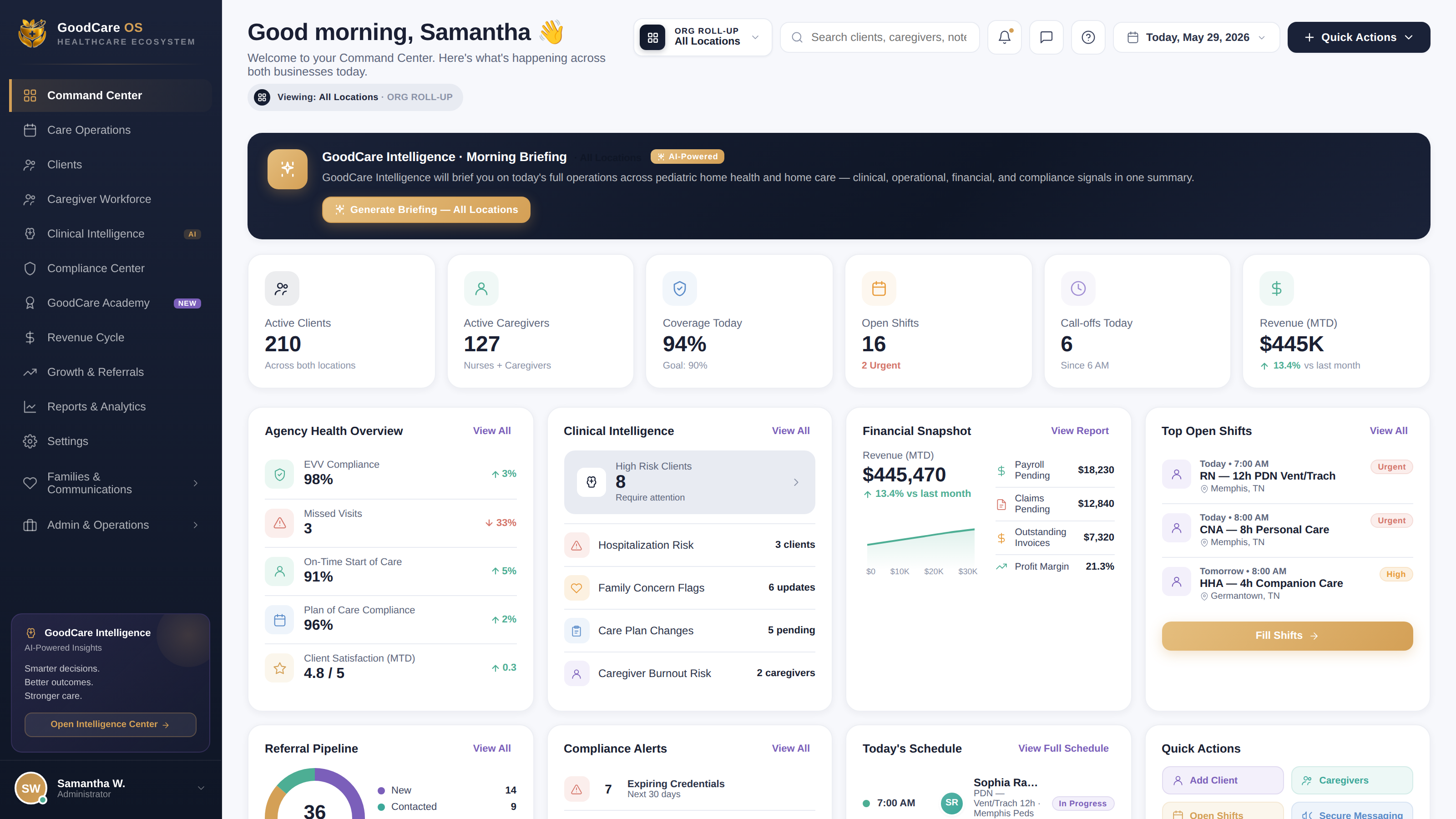Click the Open Shifts calendar icon
Image resolution: width=1456 pixels, height=819 pixels.
pos(878,289)
